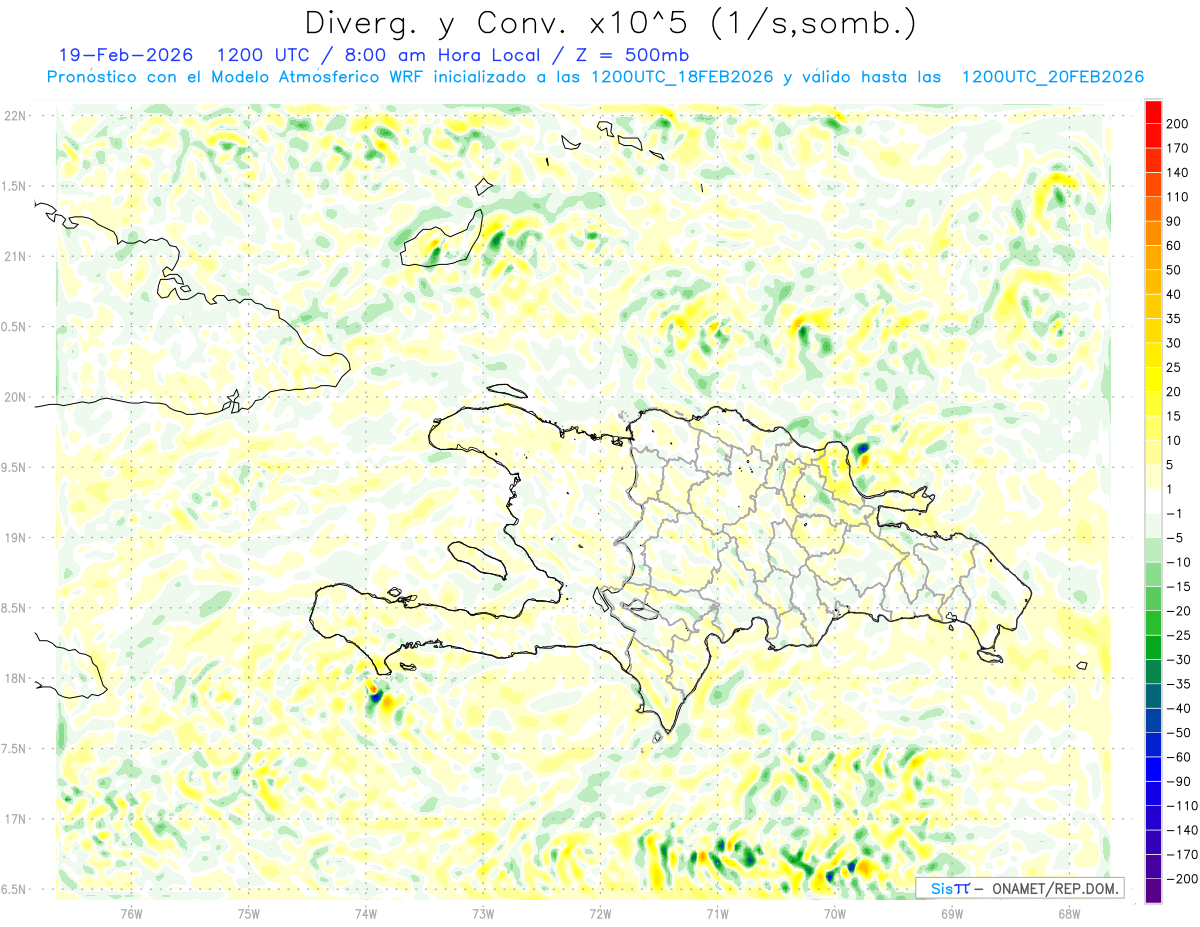Select the '18N' latitude label
Screen dimensions: 1200x927
(15, 679)
